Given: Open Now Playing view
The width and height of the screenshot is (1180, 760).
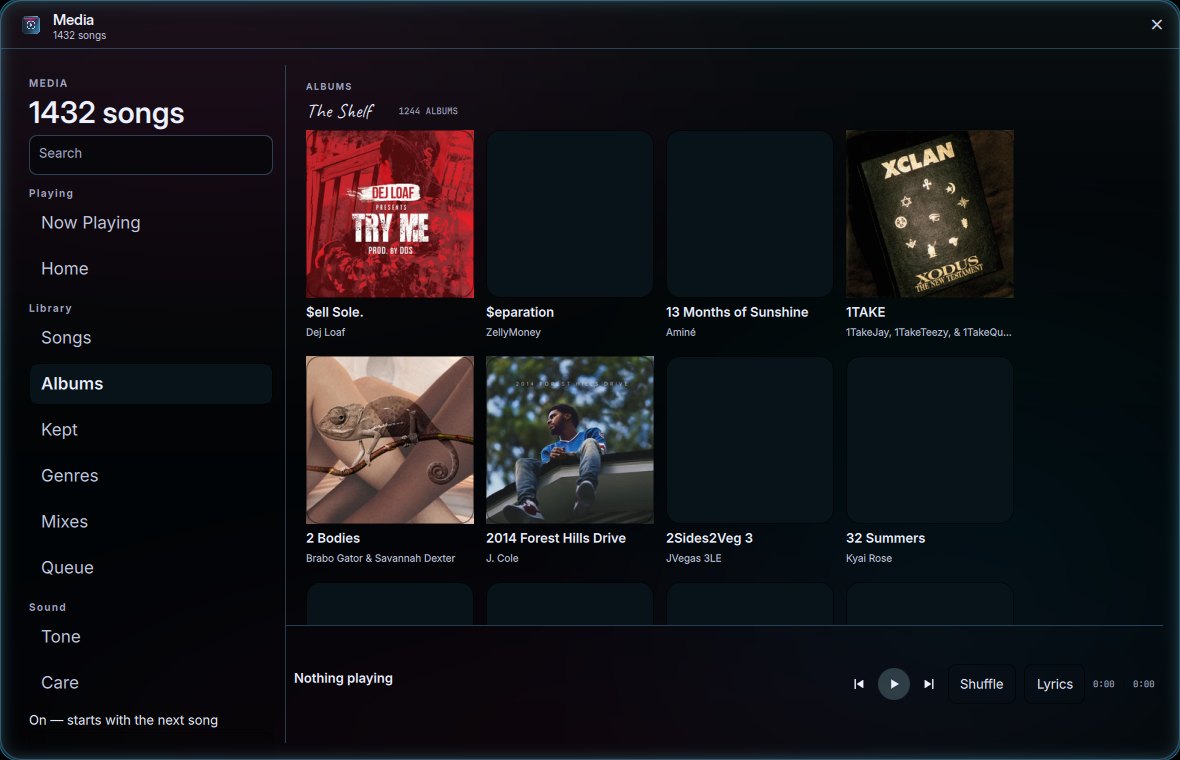Looking at the screenshot, I should [151, 223].
